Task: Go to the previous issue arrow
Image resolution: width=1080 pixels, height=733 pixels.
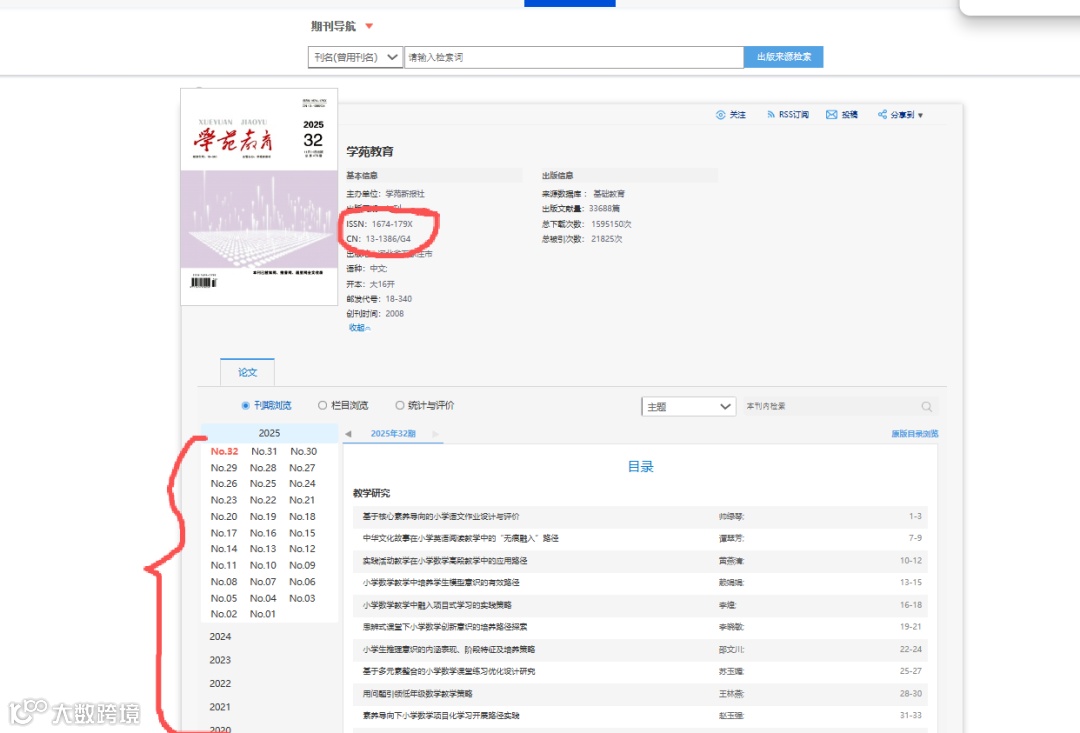Action: tap(348, 433)
